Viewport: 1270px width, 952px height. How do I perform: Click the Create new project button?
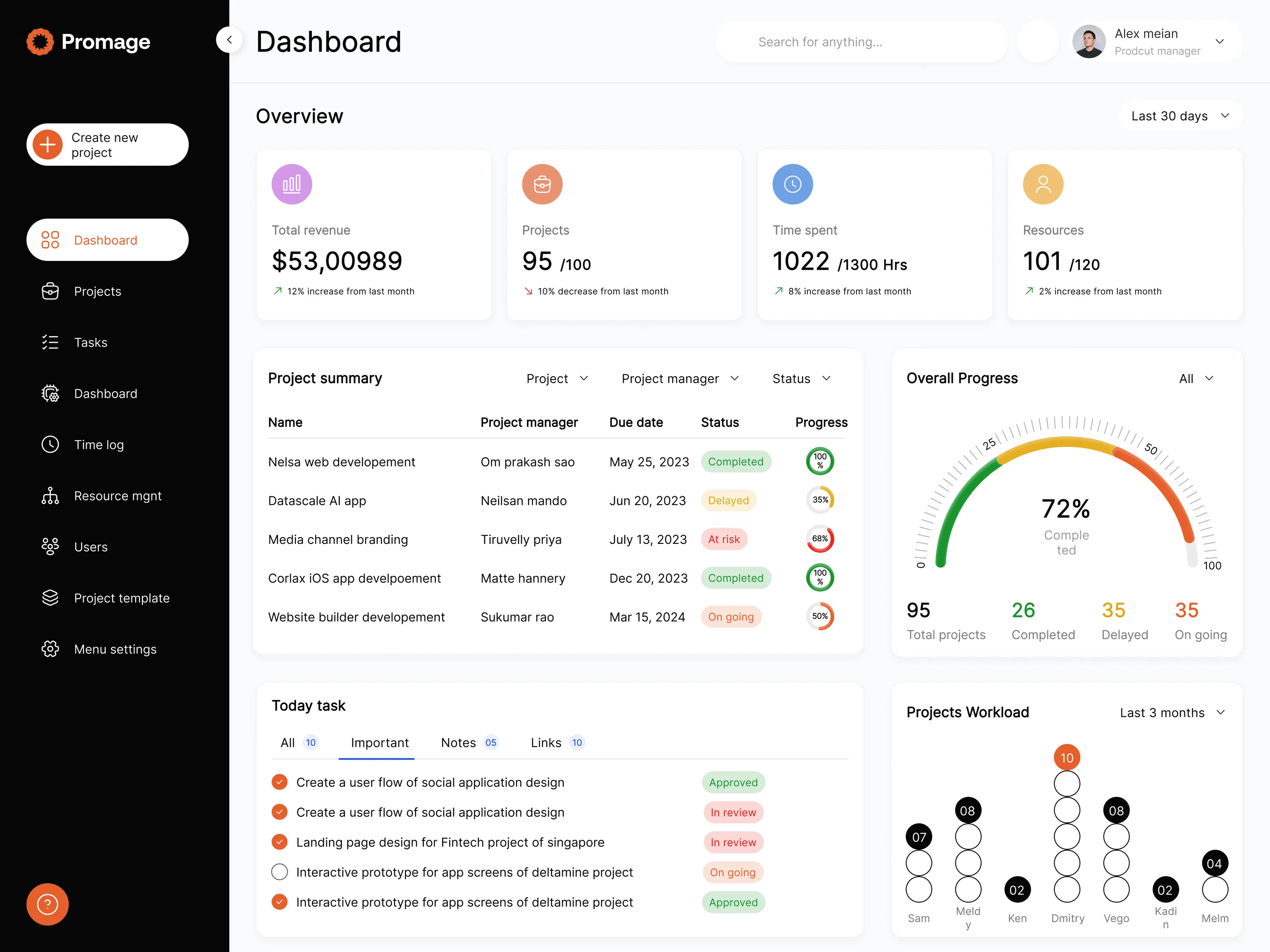[107, 145]
